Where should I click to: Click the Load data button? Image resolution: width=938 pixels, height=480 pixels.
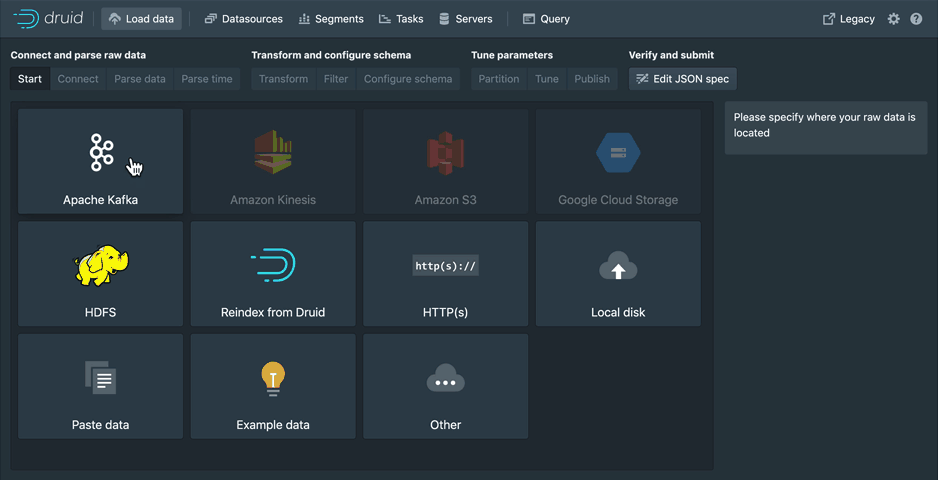141,19
